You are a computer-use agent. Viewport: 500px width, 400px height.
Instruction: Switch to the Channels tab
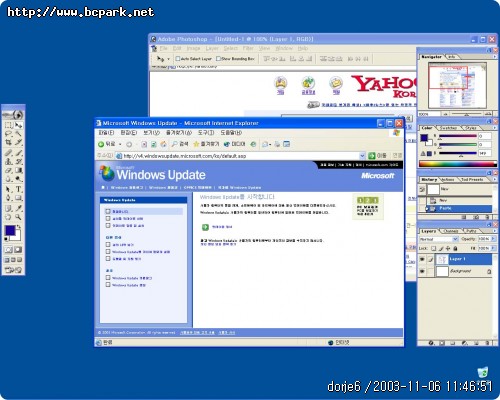451,231
